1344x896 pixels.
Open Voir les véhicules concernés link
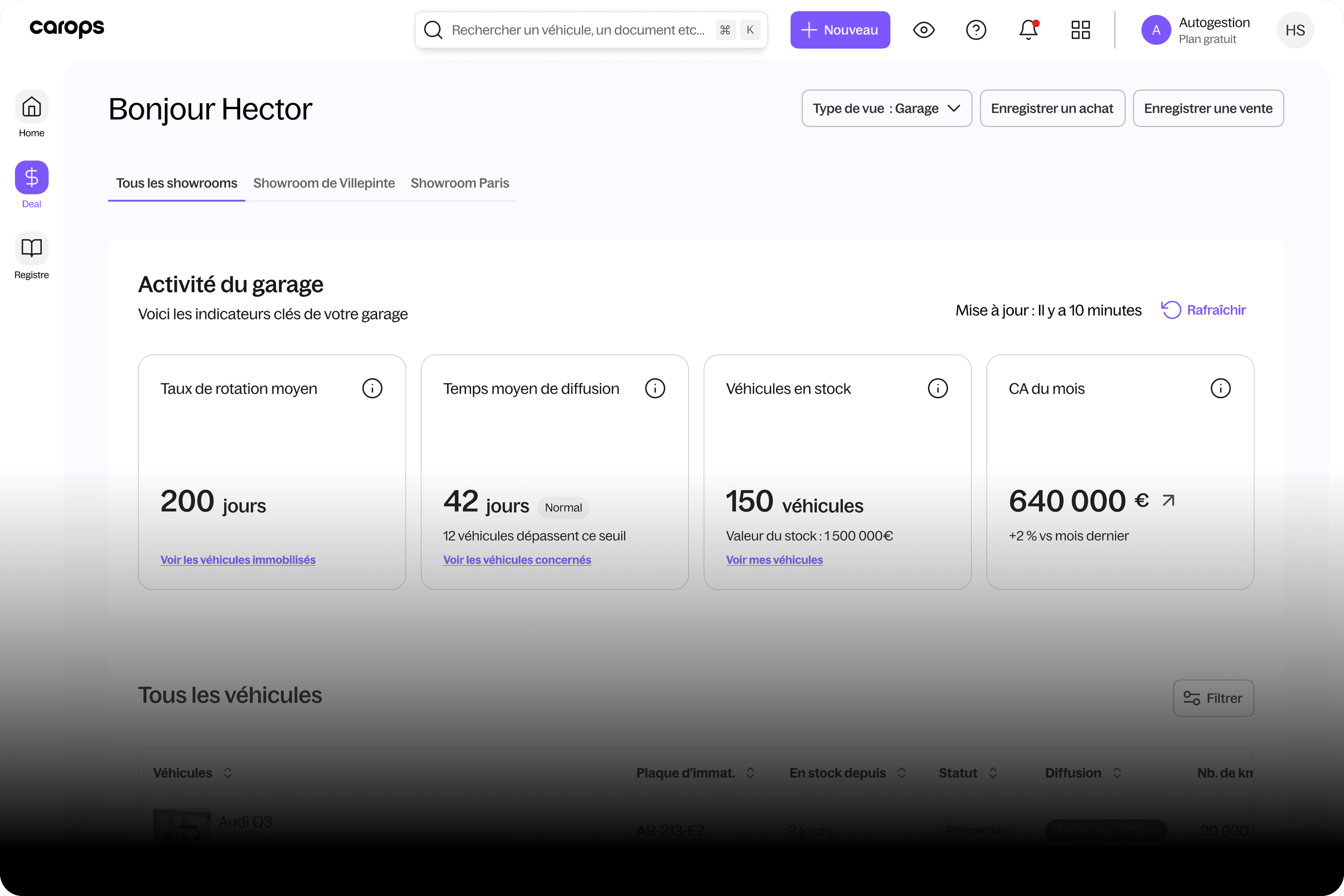coord(517,560)
